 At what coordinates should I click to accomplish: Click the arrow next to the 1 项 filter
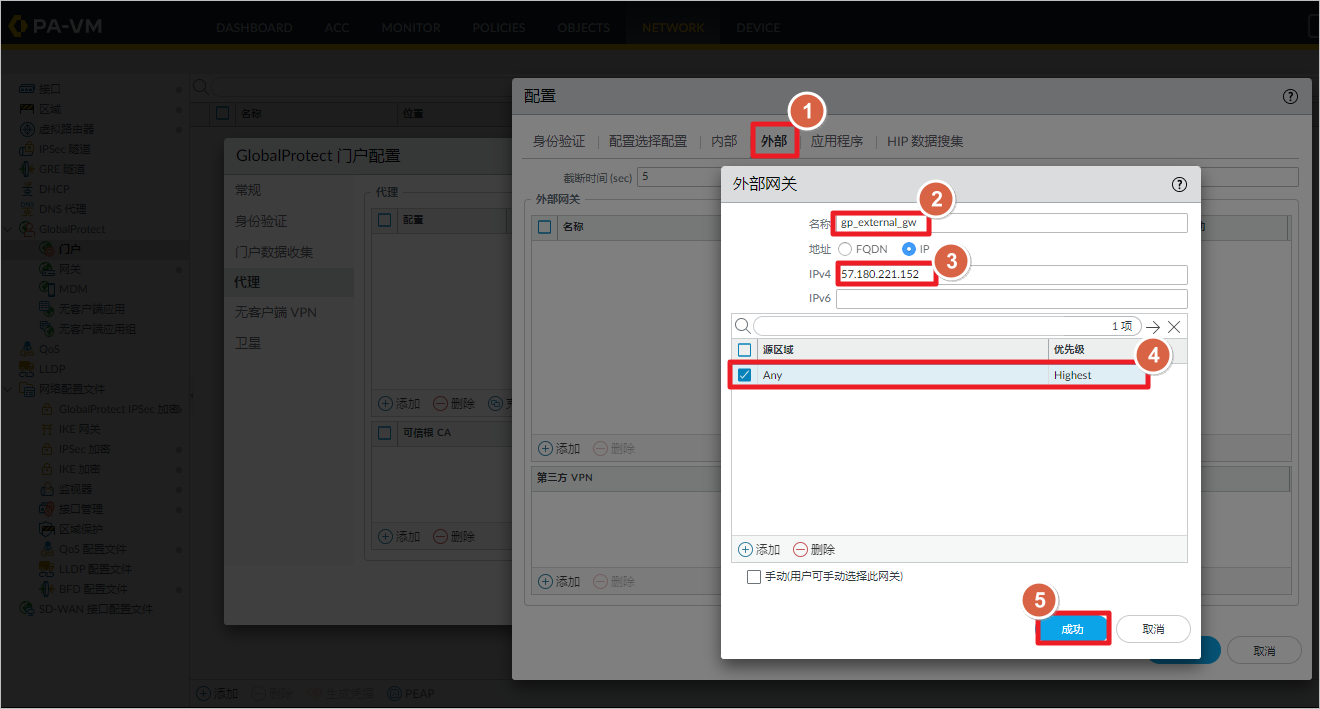1153,327
